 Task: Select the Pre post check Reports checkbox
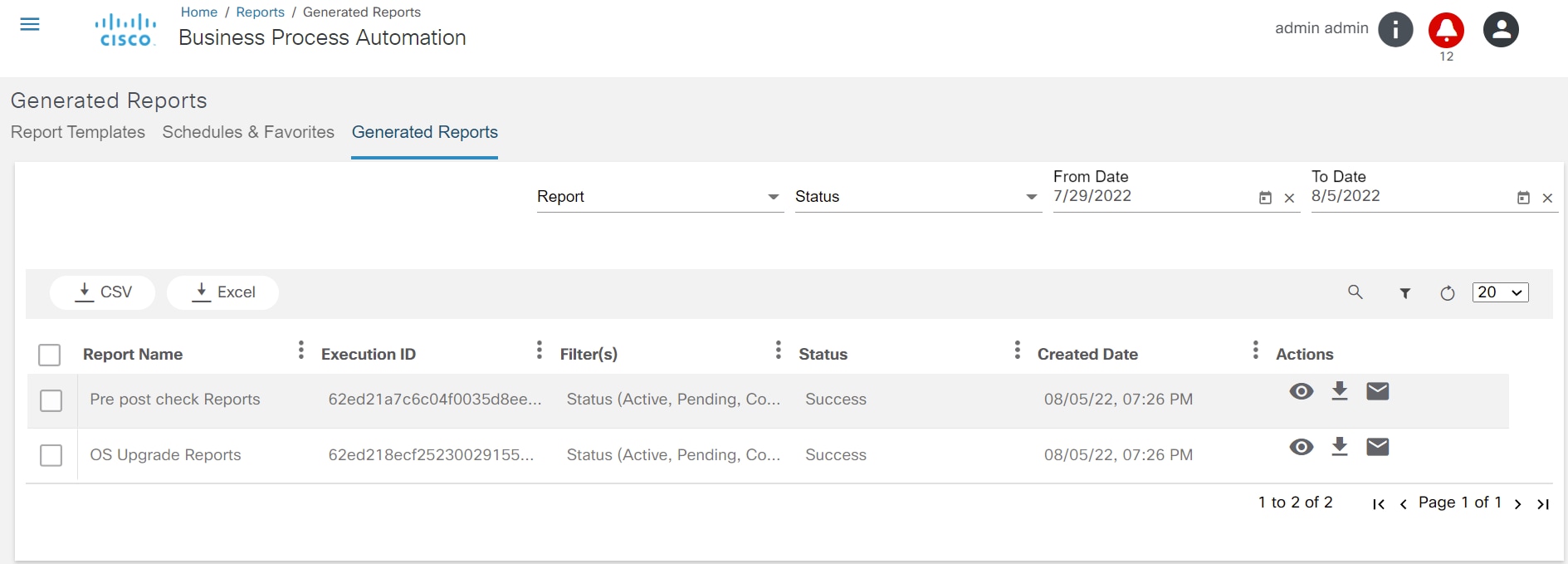[x=51, y=400]
